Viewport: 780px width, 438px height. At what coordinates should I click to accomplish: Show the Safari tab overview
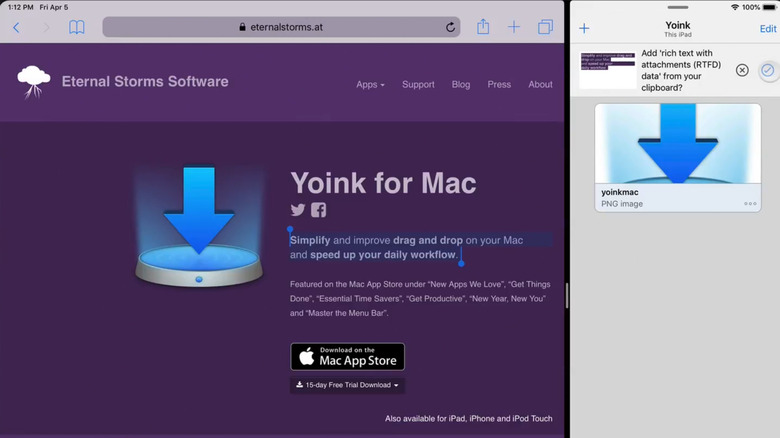(x=545, y=27)
